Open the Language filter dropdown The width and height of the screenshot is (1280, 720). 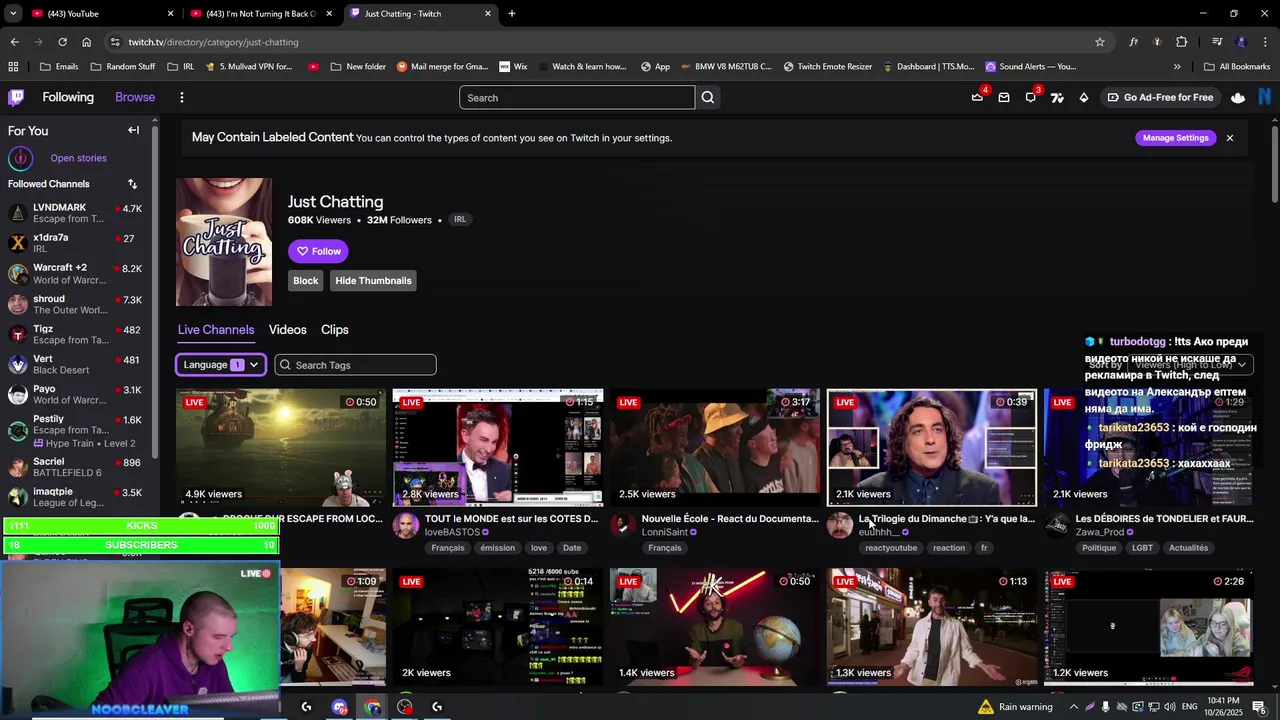point(221,365)
